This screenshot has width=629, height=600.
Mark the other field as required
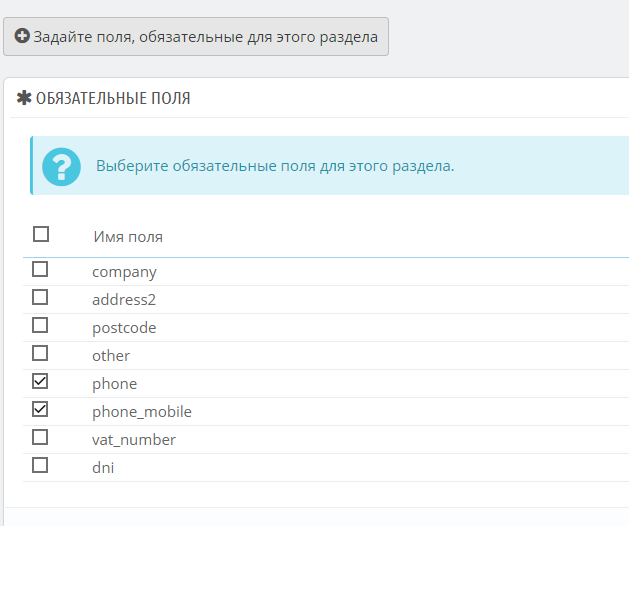click(x=40, y=353)
